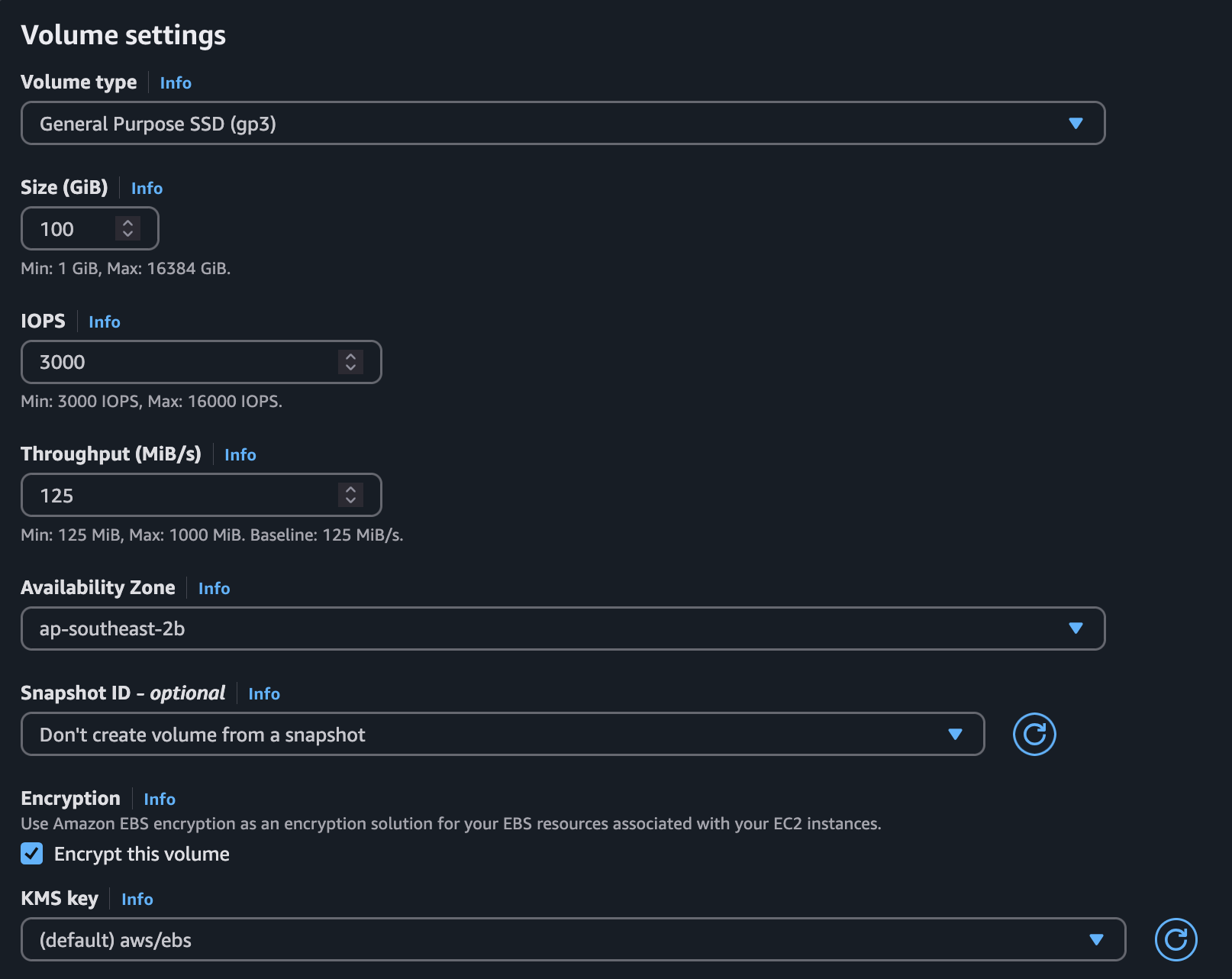This screenshot has width=1232, height=979.
Task: Open the KMS key Info link
Action: (x=137, y=900)
